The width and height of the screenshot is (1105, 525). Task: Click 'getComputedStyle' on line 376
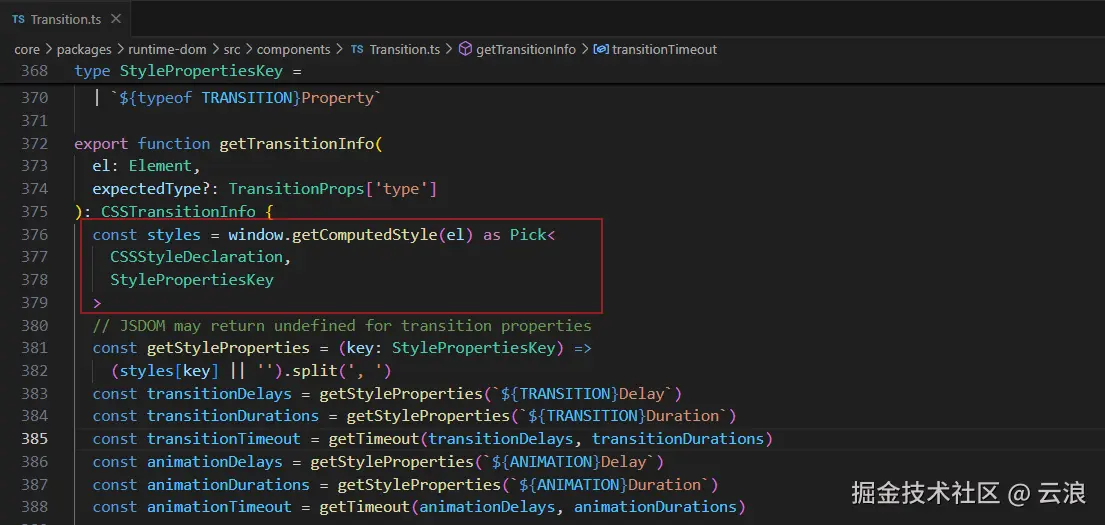coord(364,235)
